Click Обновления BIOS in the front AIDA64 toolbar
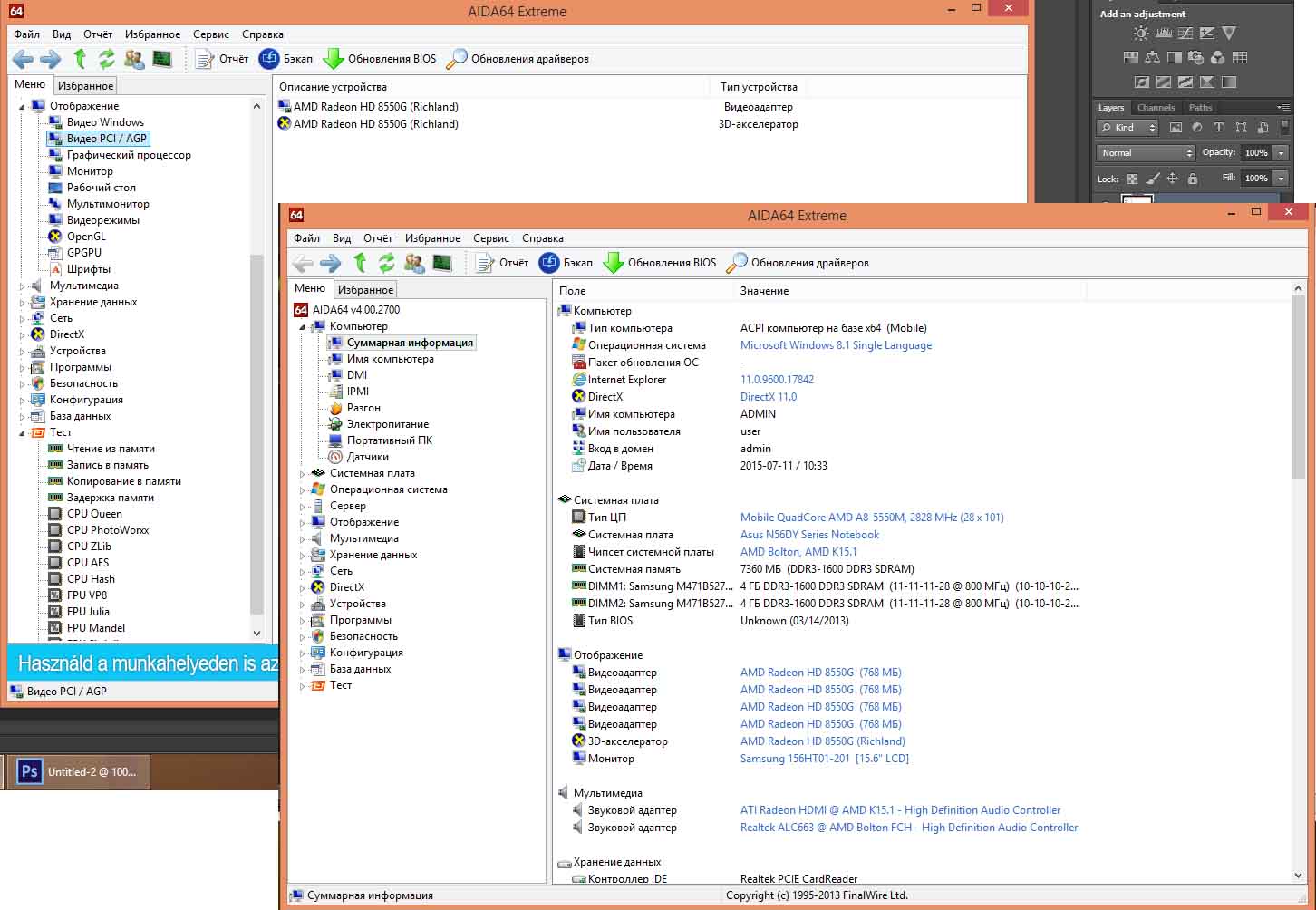1316x910 pixels. (x=660, y=263)
